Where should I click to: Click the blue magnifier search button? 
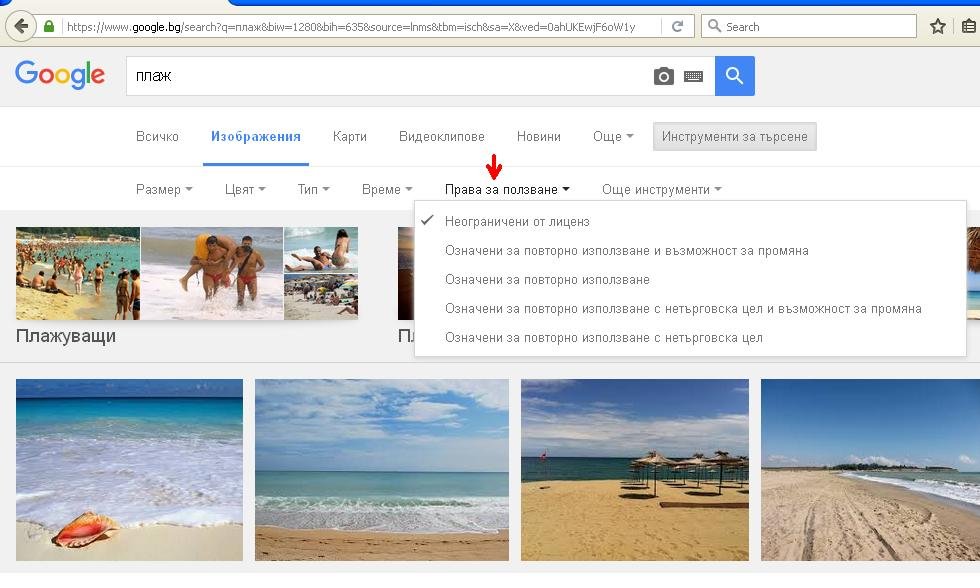pos(734,76)
